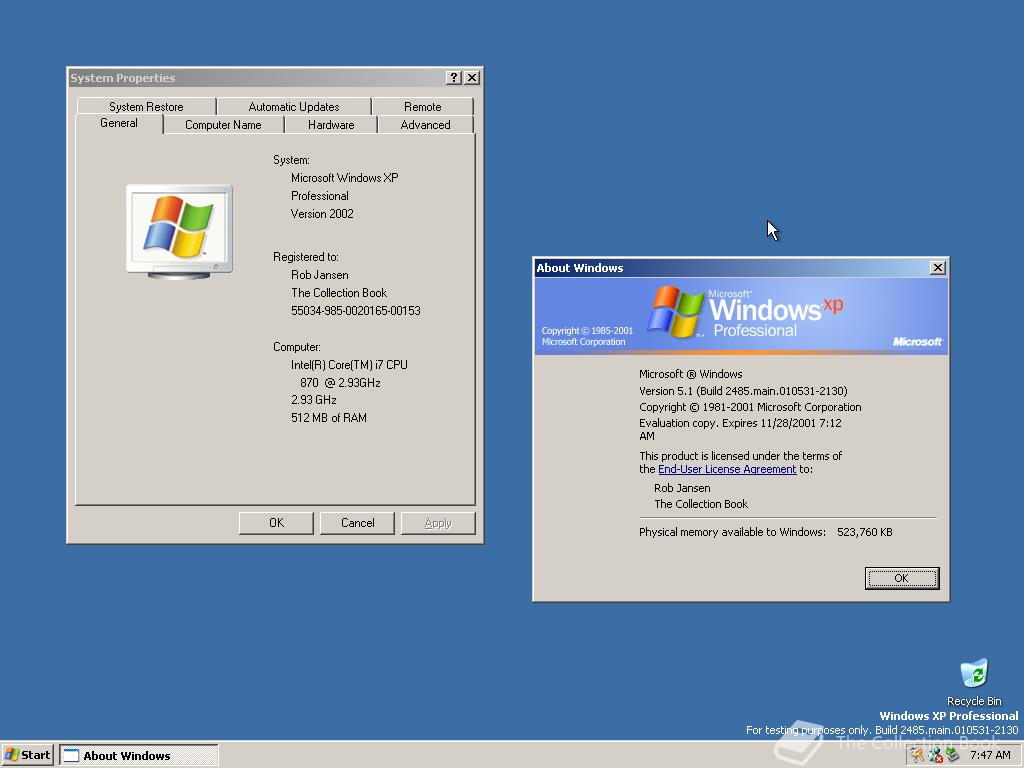Activate the About Windows taskbar button
Screen dimensions: 1024x768
pos(139,756)
